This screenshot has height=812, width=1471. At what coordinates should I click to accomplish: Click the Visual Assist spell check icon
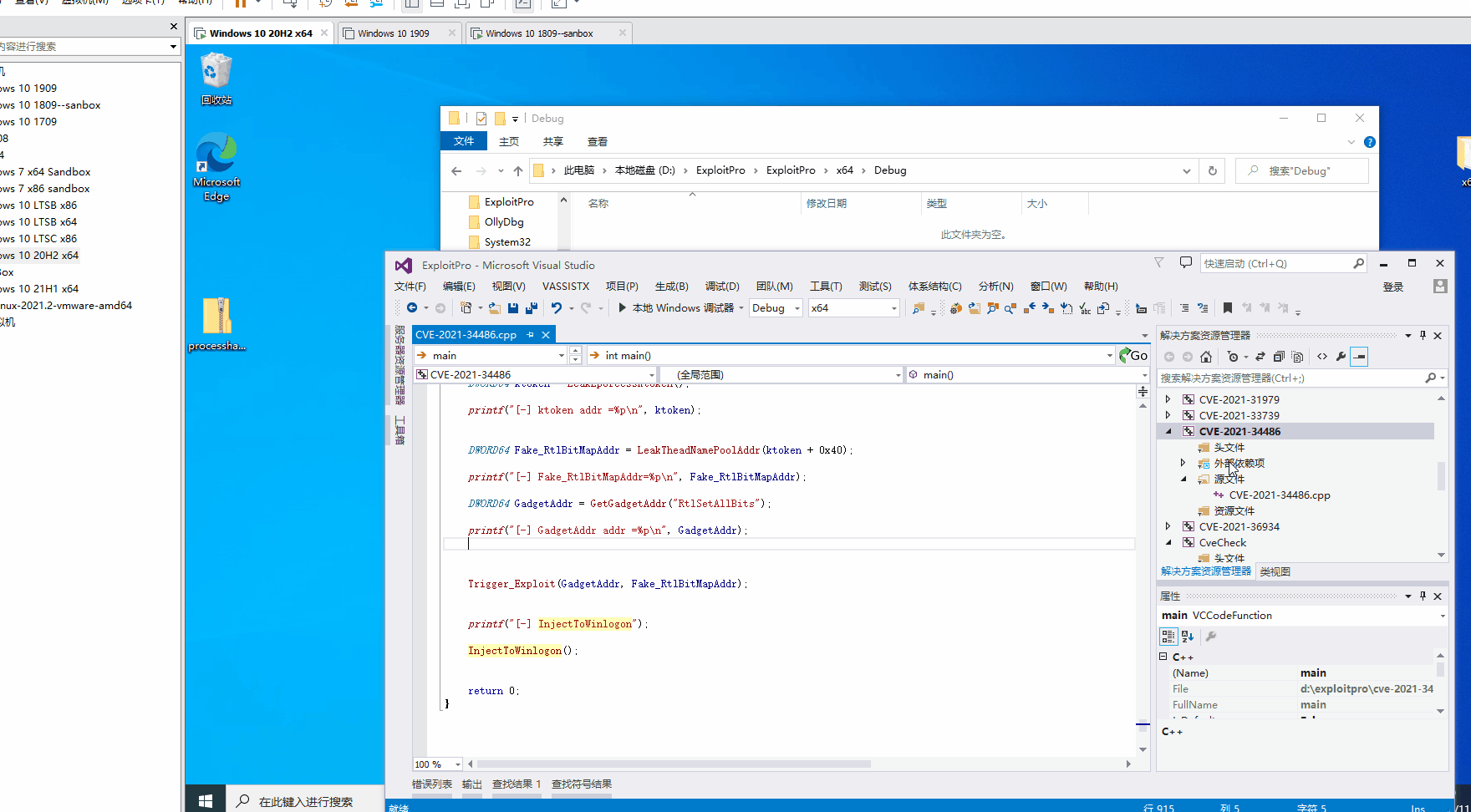1085,308
